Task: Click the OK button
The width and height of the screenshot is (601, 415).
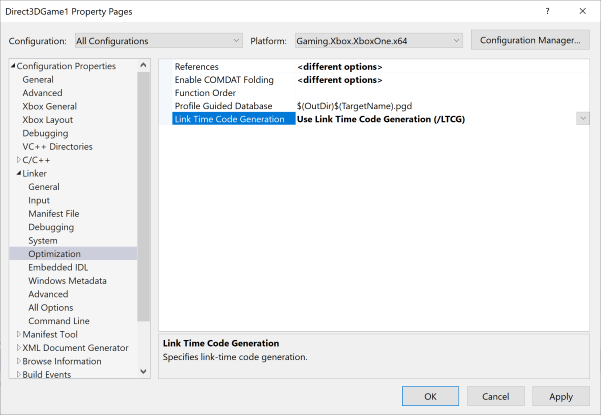Action: point(430,396)
